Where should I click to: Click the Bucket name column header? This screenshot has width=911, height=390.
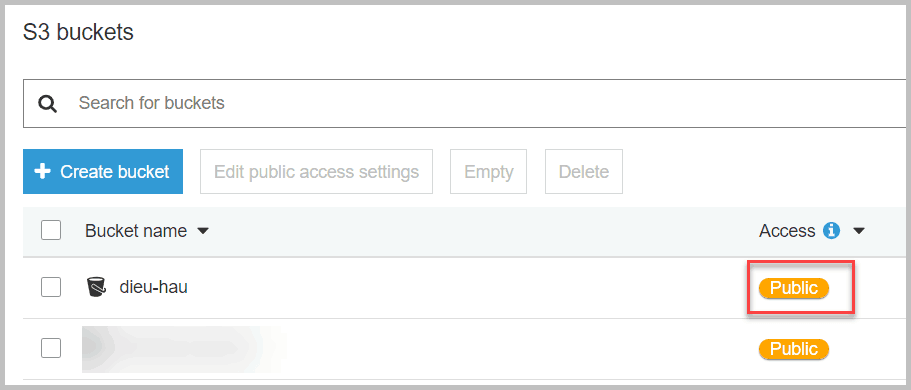pos(136,231)
